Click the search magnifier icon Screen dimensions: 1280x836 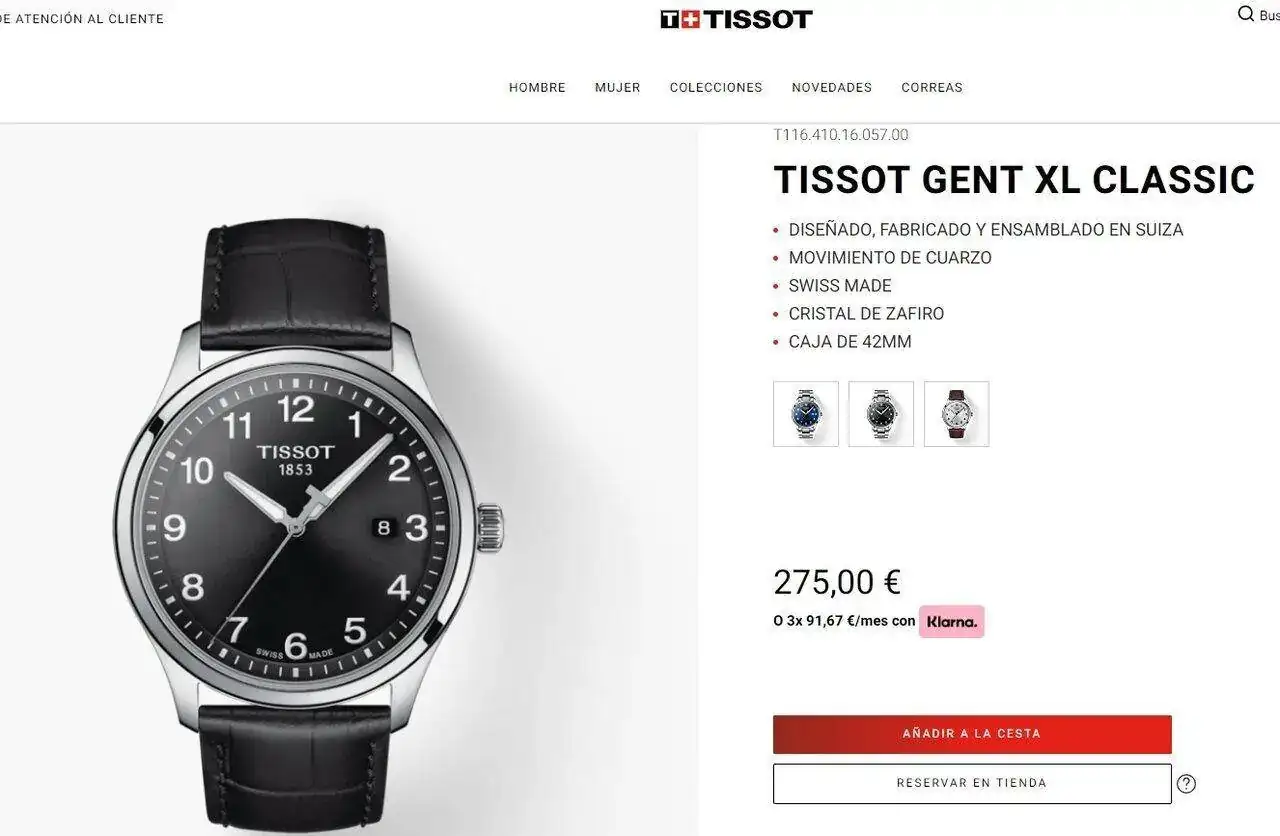click(1246, 15)
